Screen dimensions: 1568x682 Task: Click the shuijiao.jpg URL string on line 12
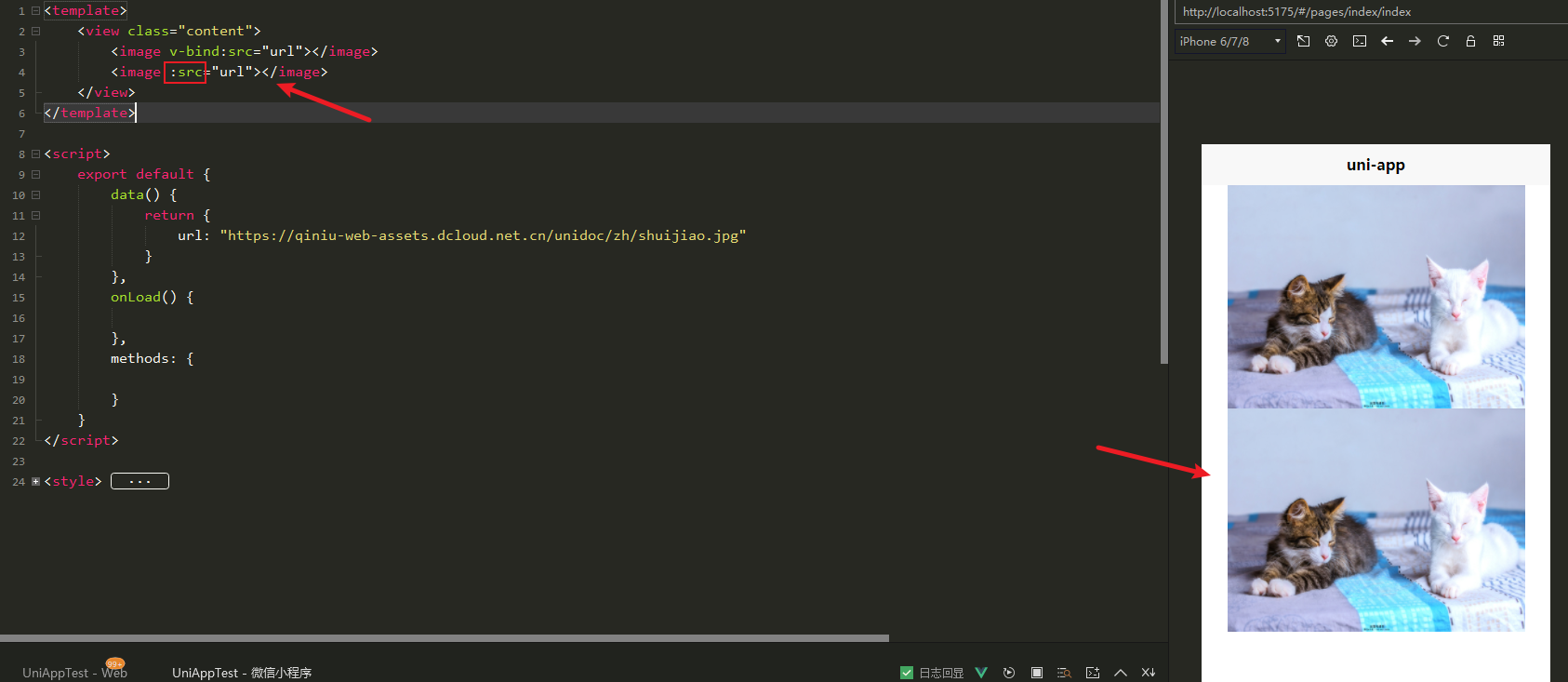point(483,235)
